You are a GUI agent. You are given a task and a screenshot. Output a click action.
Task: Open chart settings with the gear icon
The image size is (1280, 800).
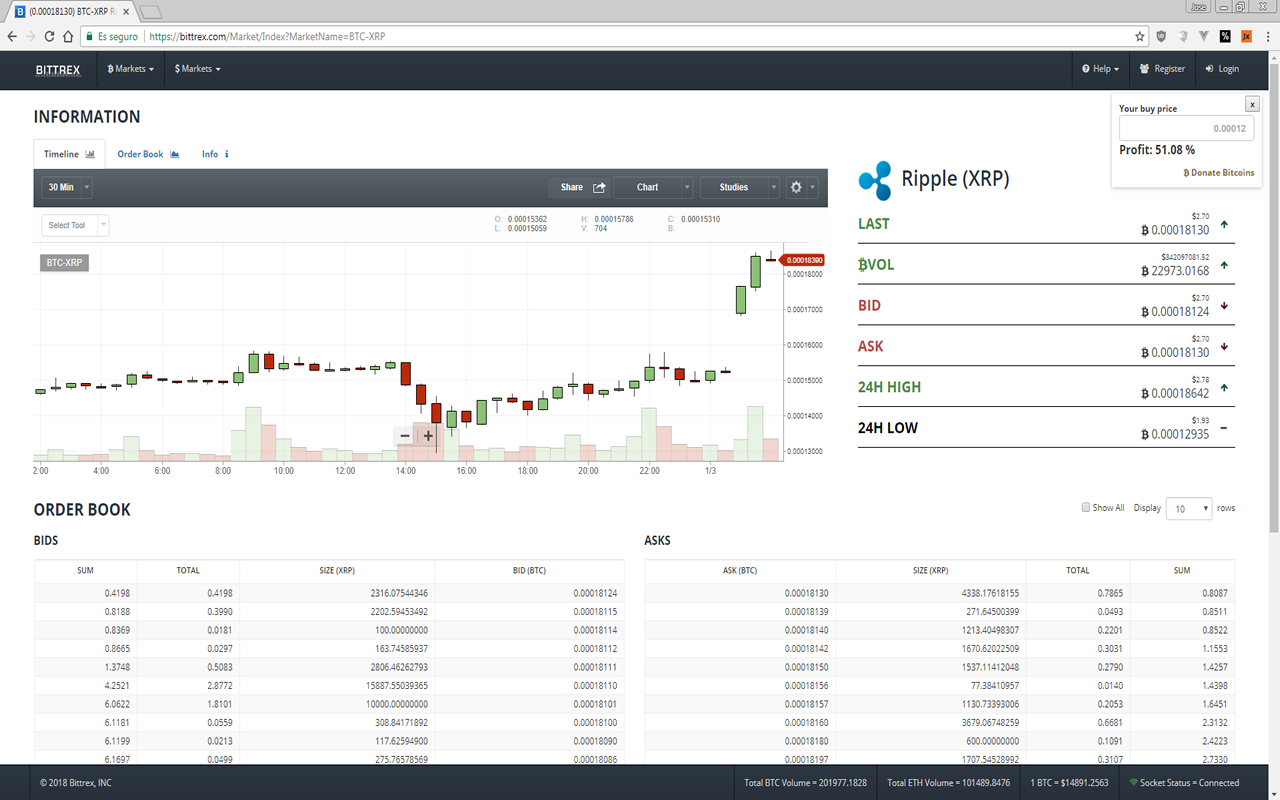(x=796, y=187)
